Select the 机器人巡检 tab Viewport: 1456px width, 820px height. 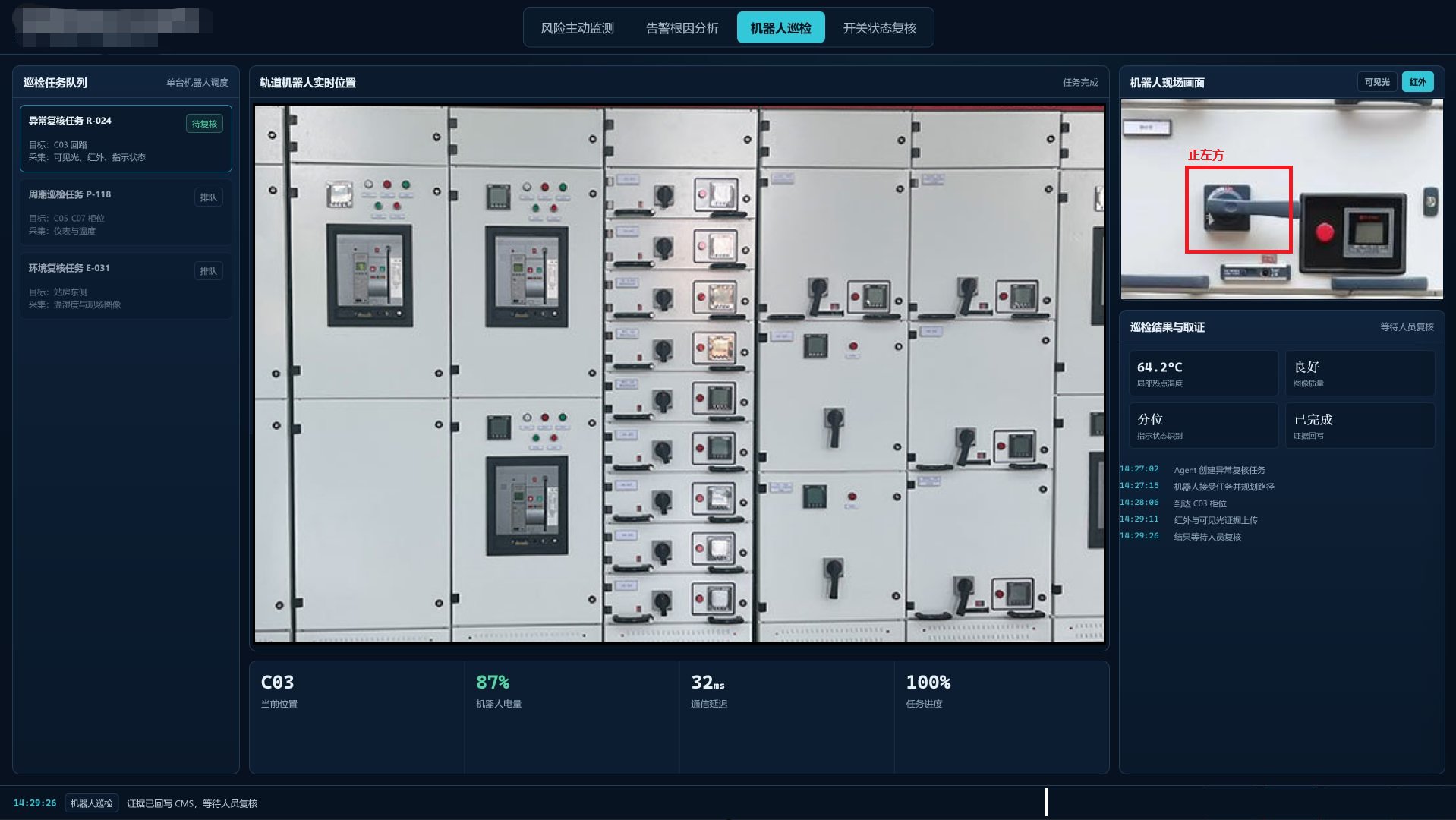(x=780, y=28)
